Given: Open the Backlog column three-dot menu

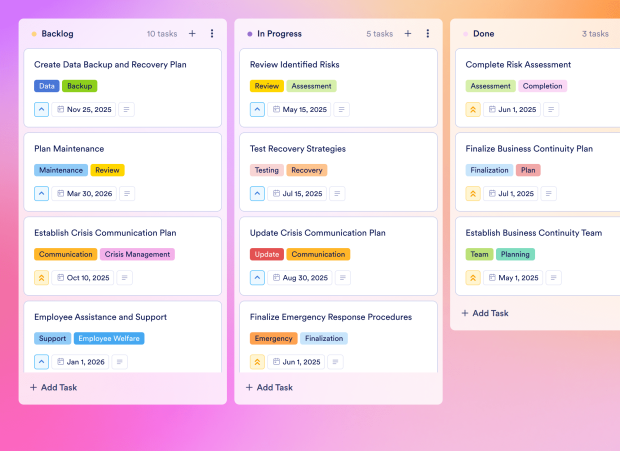Looking at the screenshot, I should (x=212, y=33).
